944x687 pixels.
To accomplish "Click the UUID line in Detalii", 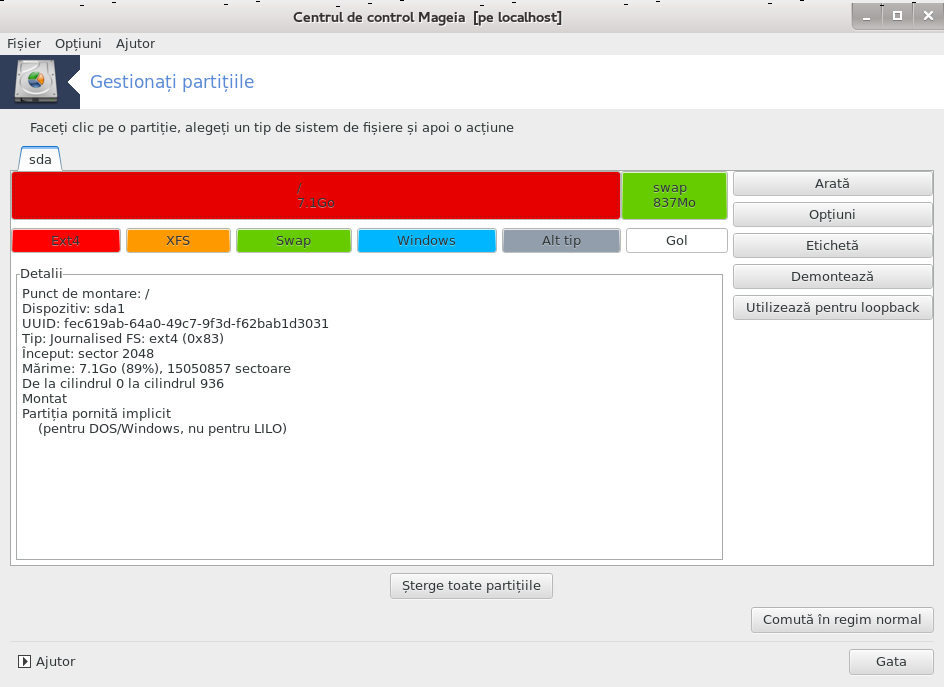I will (x=175, y=324).
